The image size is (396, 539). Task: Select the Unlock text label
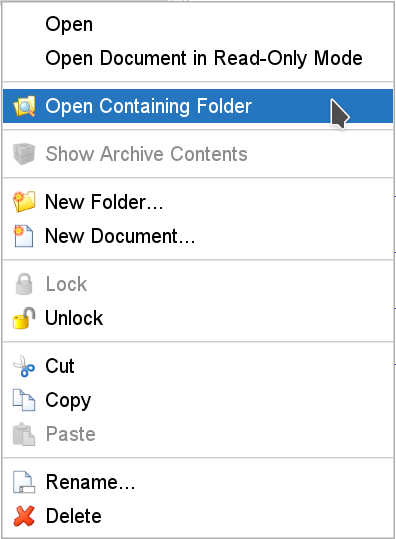(74, 318)
